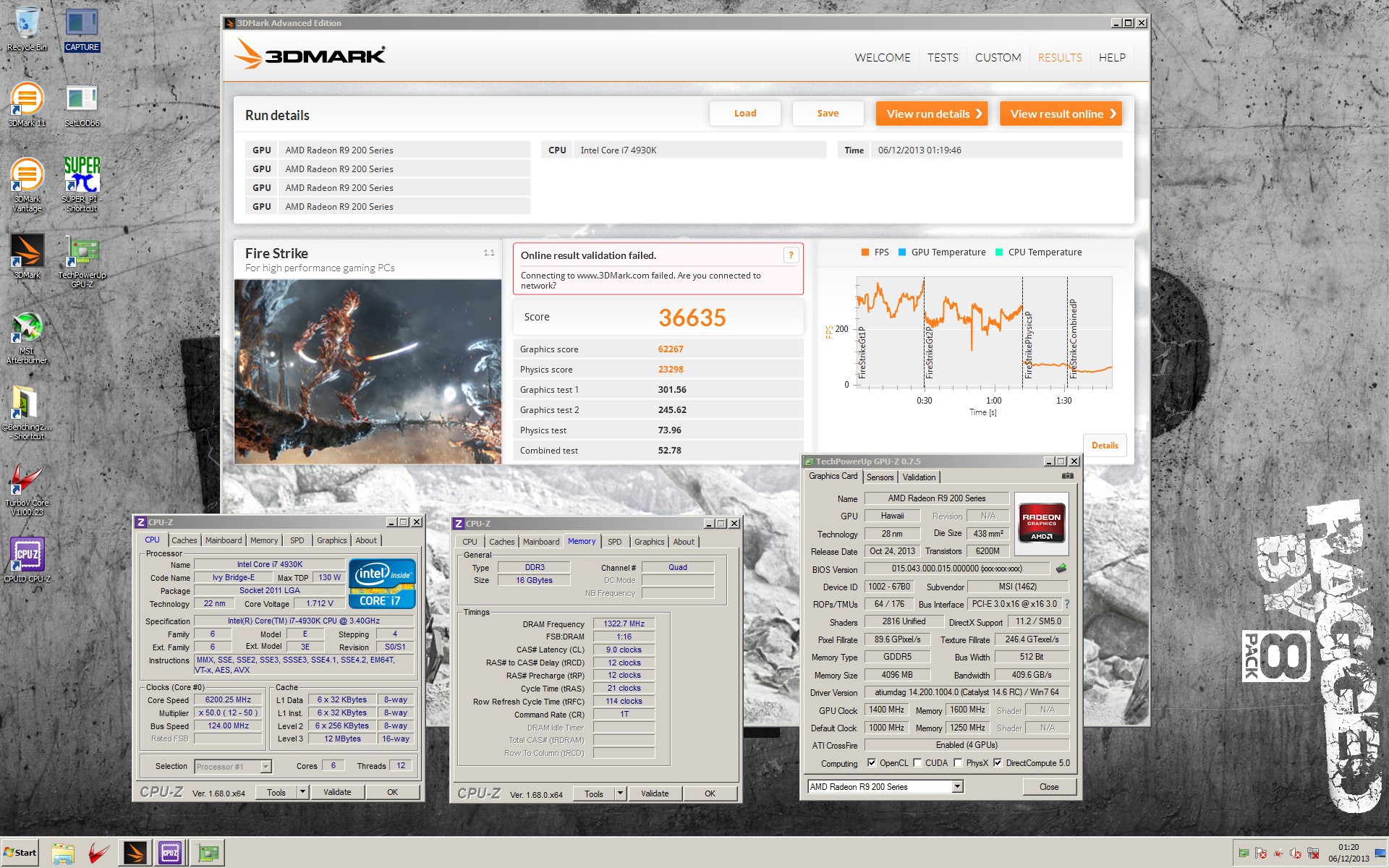Click the blue GPU Temperature legend swatch
1389x868 pixels.
(x=902, y=252)
